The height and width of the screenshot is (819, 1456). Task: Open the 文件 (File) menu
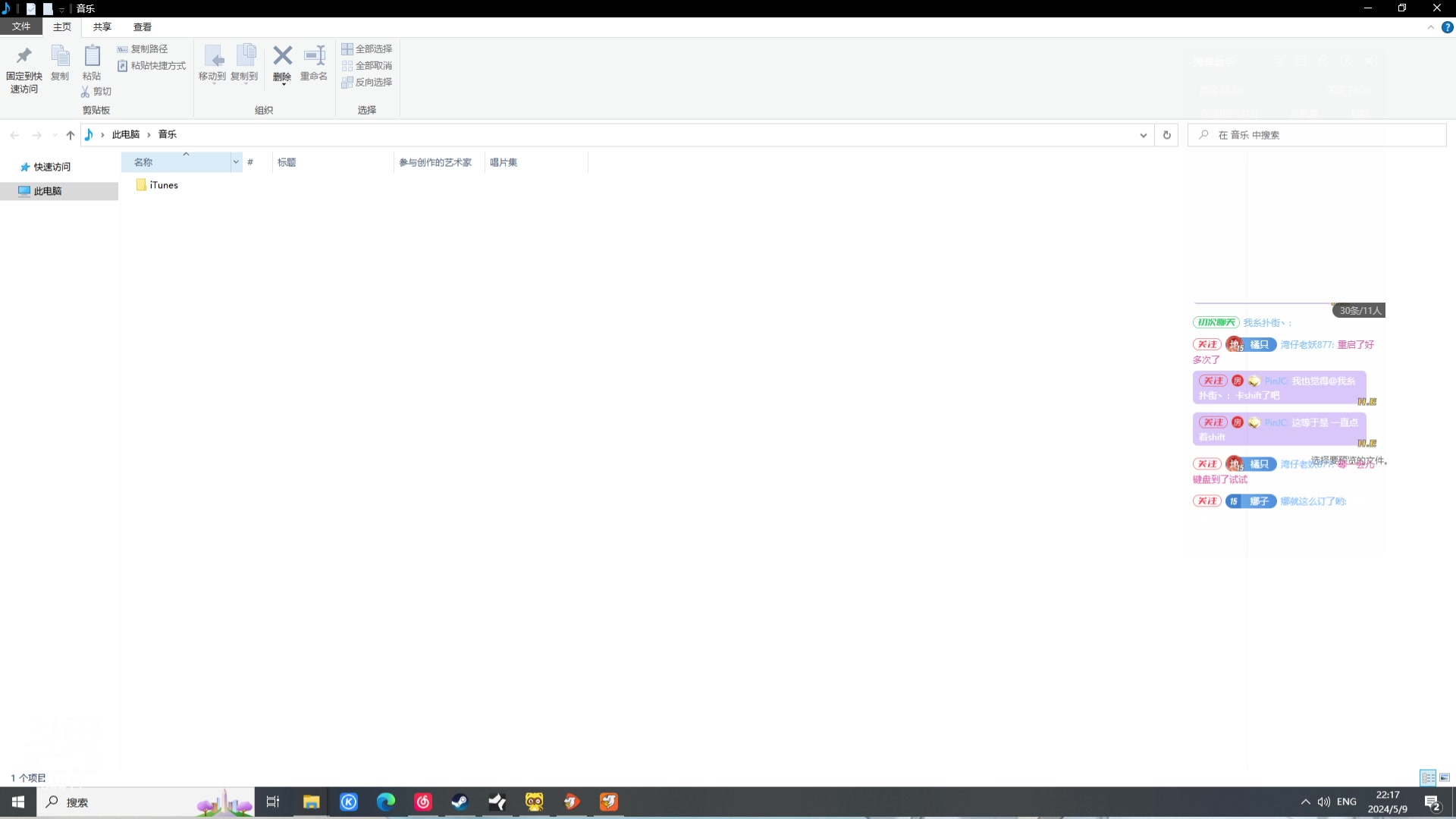pyautogui.click(x=21, y=27)
